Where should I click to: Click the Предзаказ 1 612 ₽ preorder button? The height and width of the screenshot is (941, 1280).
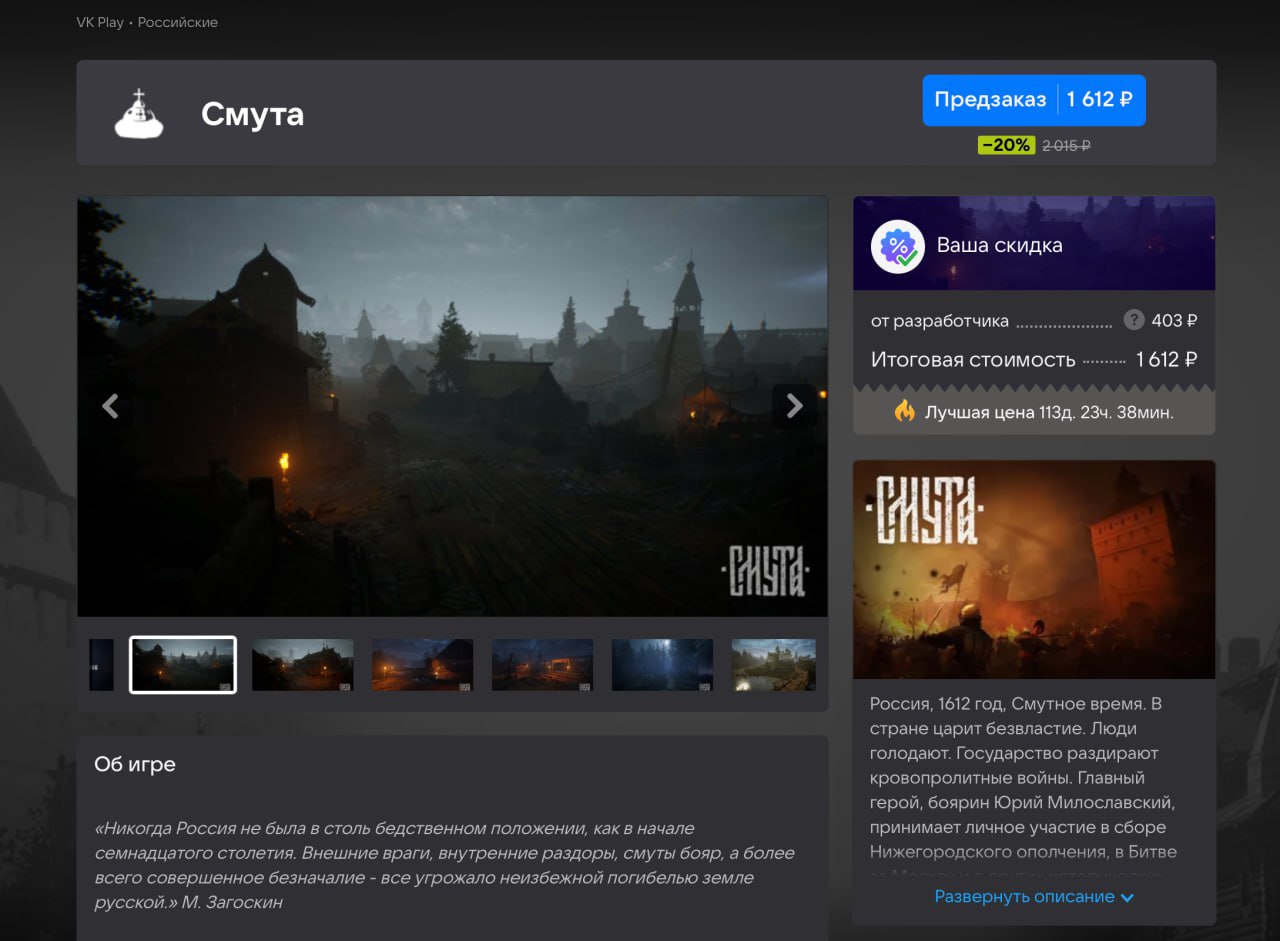point(1034,100)
